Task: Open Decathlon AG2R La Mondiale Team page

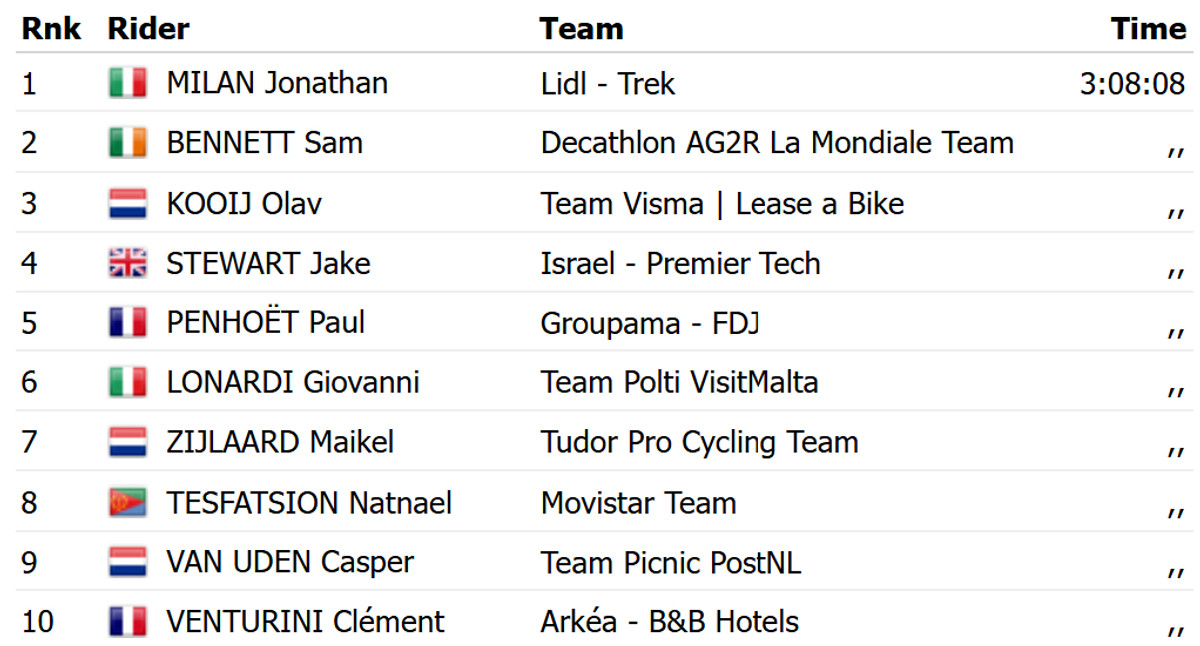Action: 777,143
